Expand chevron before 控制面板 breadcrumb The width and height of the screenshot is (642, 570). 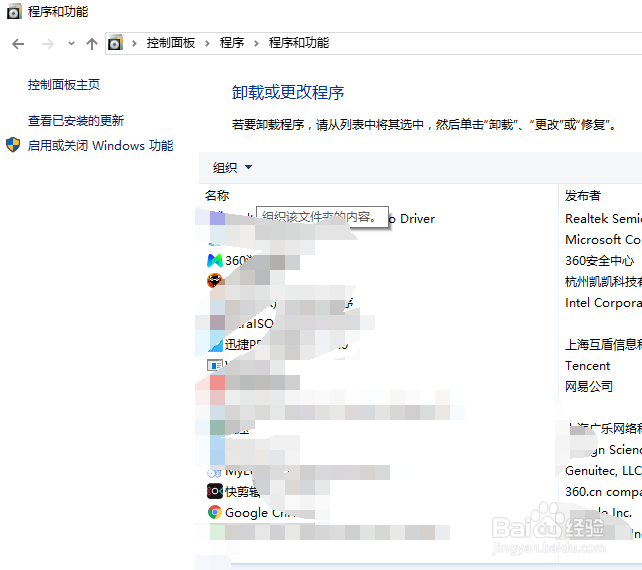(x=134, y=43)
